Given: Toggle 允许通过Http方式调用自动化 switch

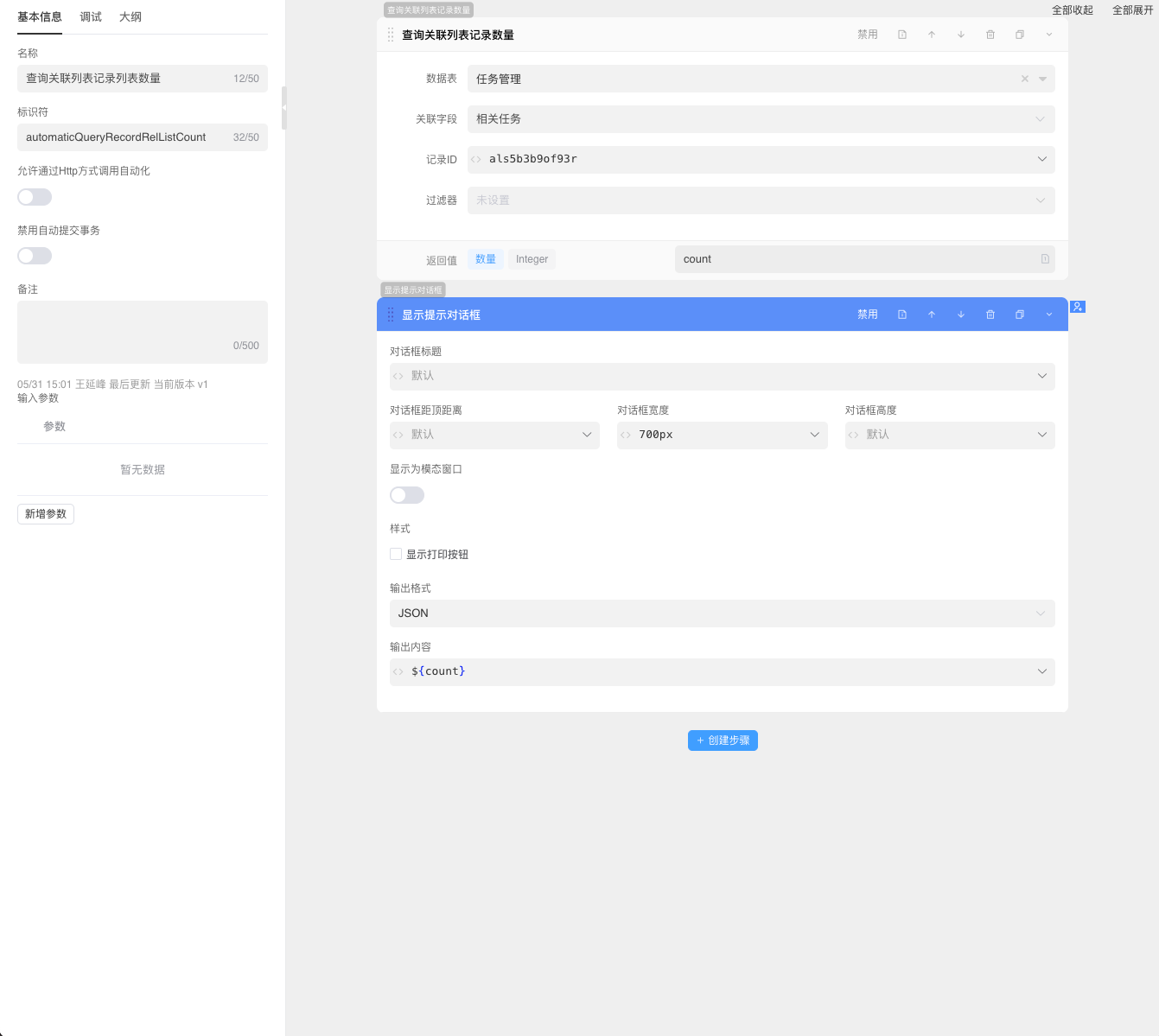Looking at the screenshot, I should [35, 197].
